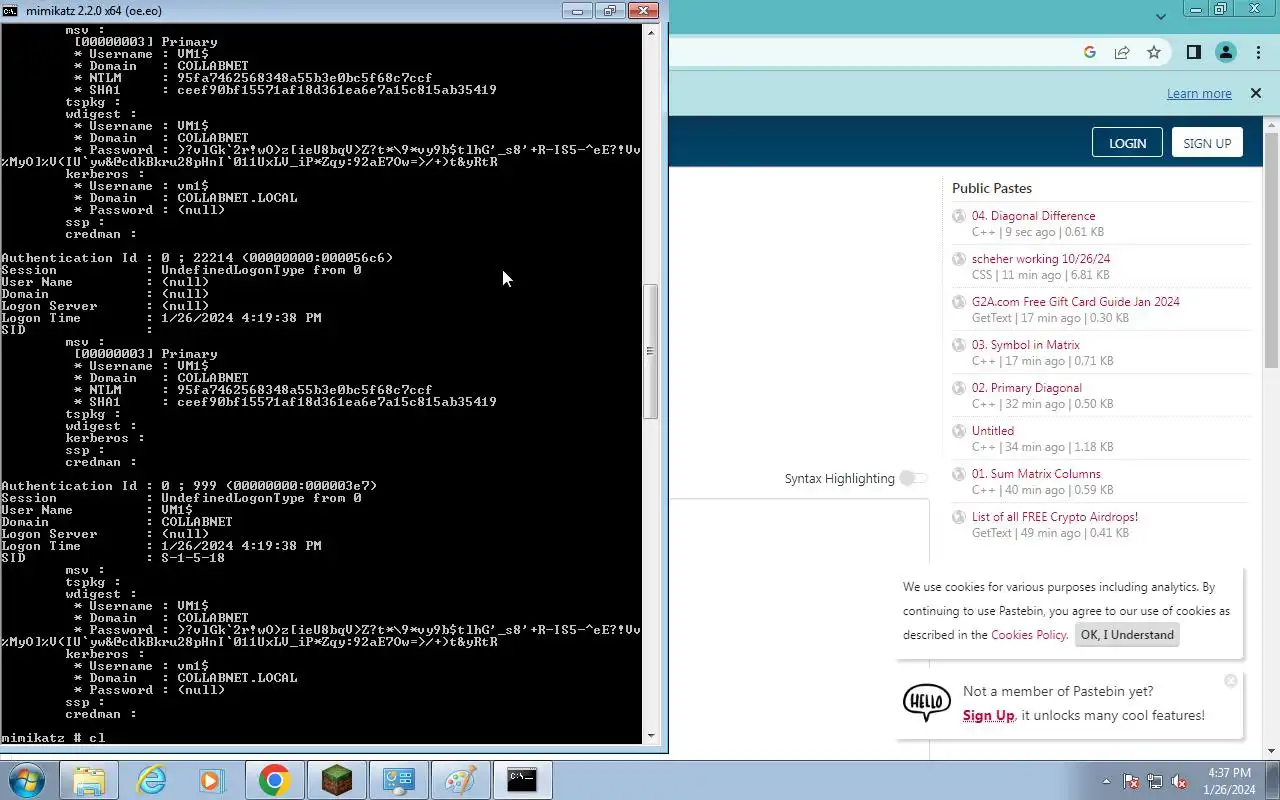Screen dimensions: 1280x800
Task: Open the Paint palette icon on the taskbar
Action: (460, 780)
